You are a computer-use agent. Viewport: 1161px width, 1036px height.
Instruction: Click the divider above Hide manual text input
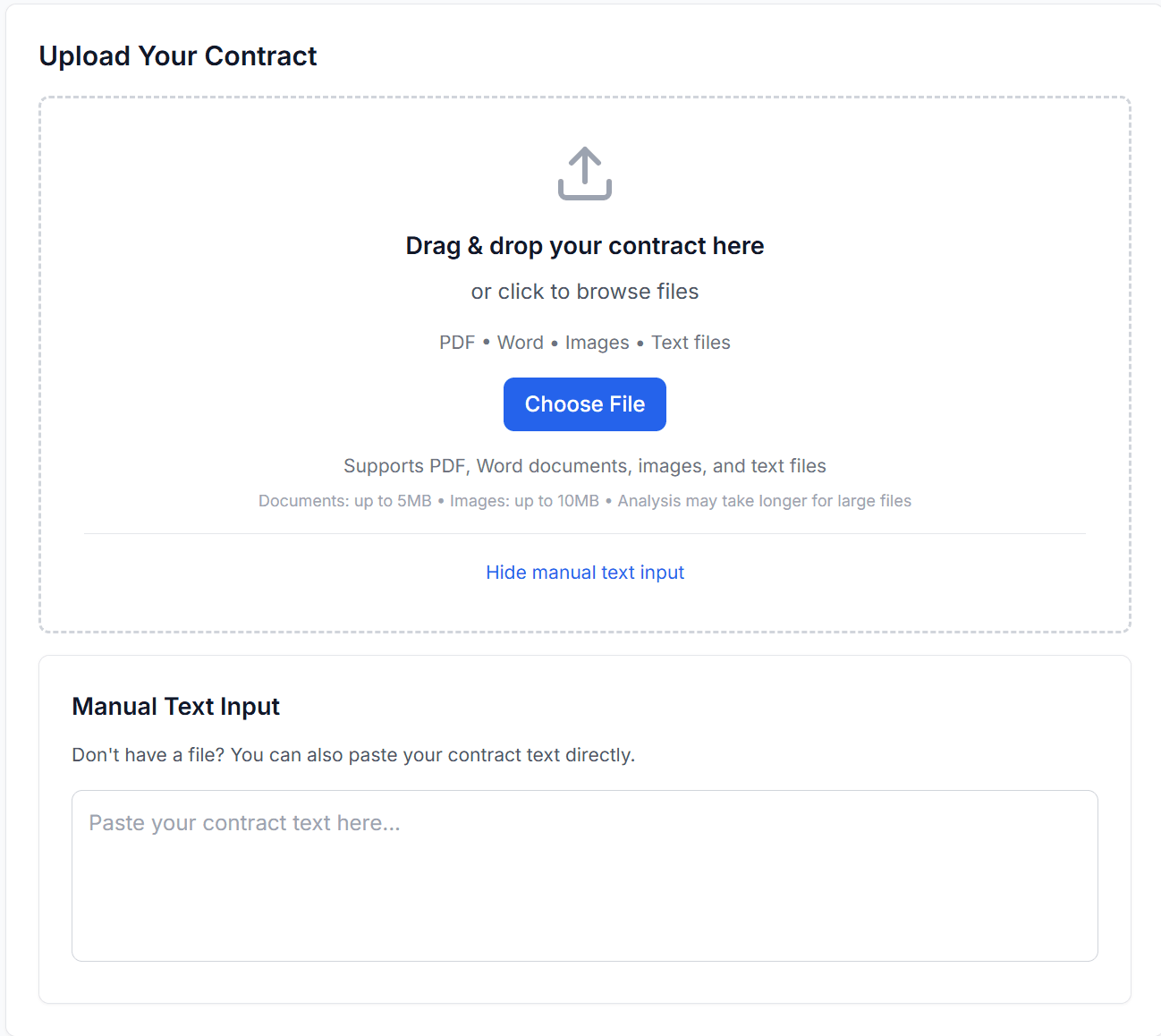[584, 533]
